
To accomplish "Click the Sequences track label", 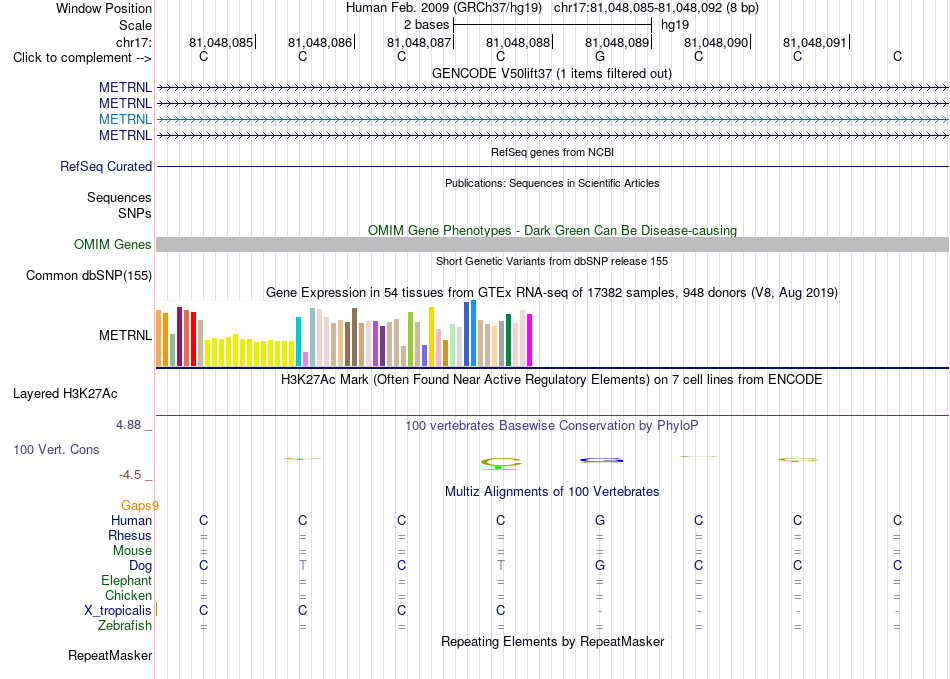I will (x=119, y=197).
